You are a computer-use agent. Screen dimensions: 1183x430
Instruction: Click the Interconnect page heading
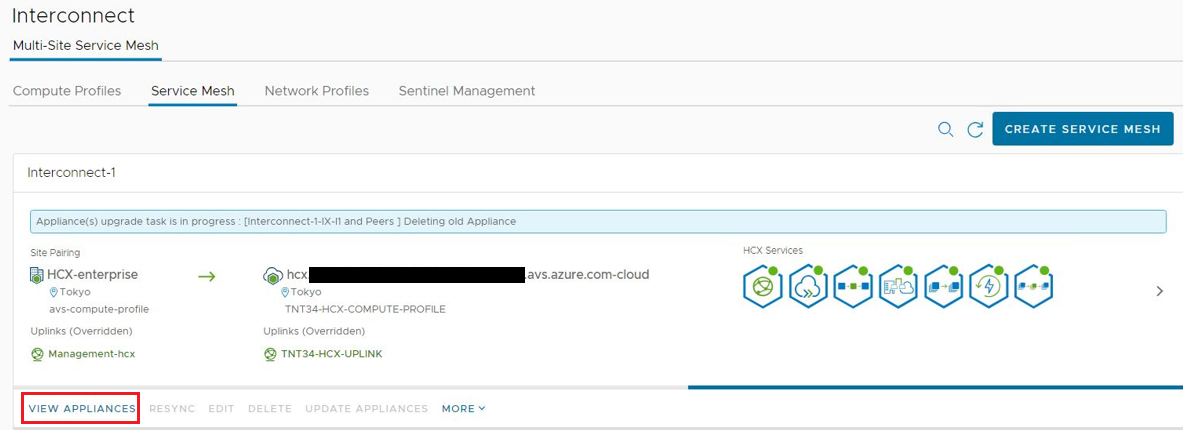pyautogui.click(x=74, y=15)
